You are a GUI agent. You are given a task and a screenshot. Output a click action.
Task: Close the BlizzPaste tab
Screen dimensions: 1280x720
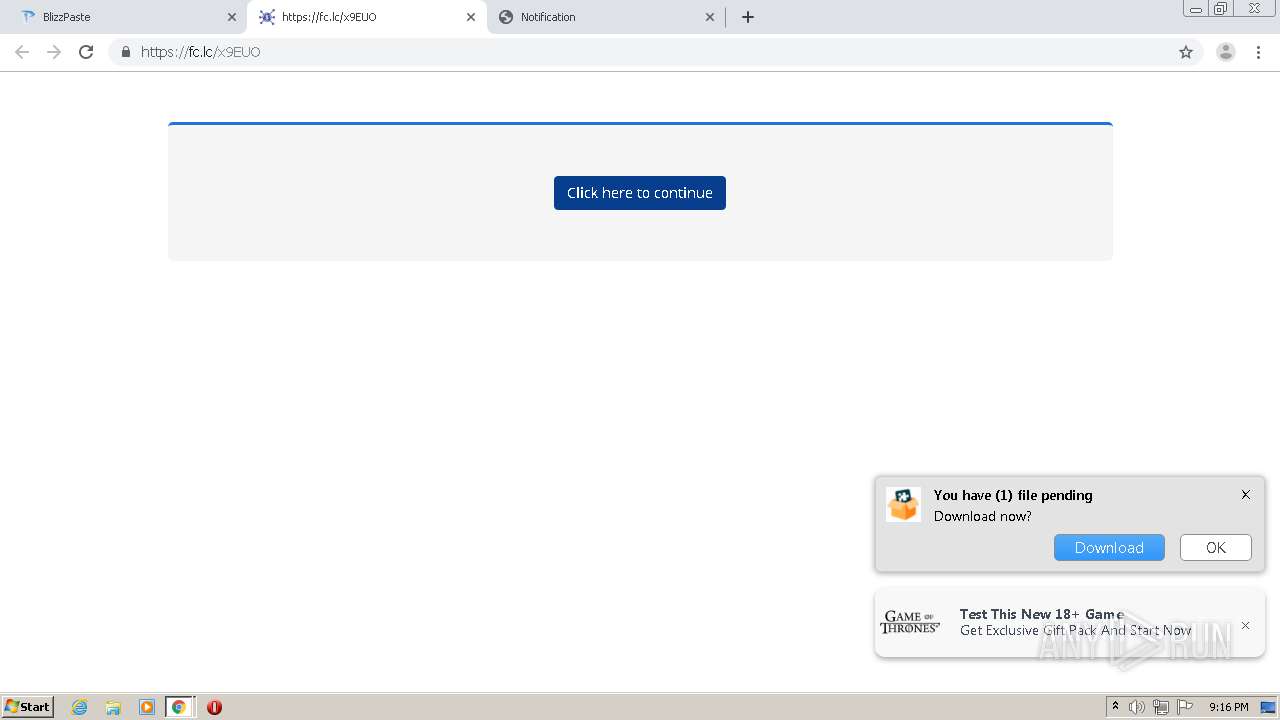(x=232, y=17)
